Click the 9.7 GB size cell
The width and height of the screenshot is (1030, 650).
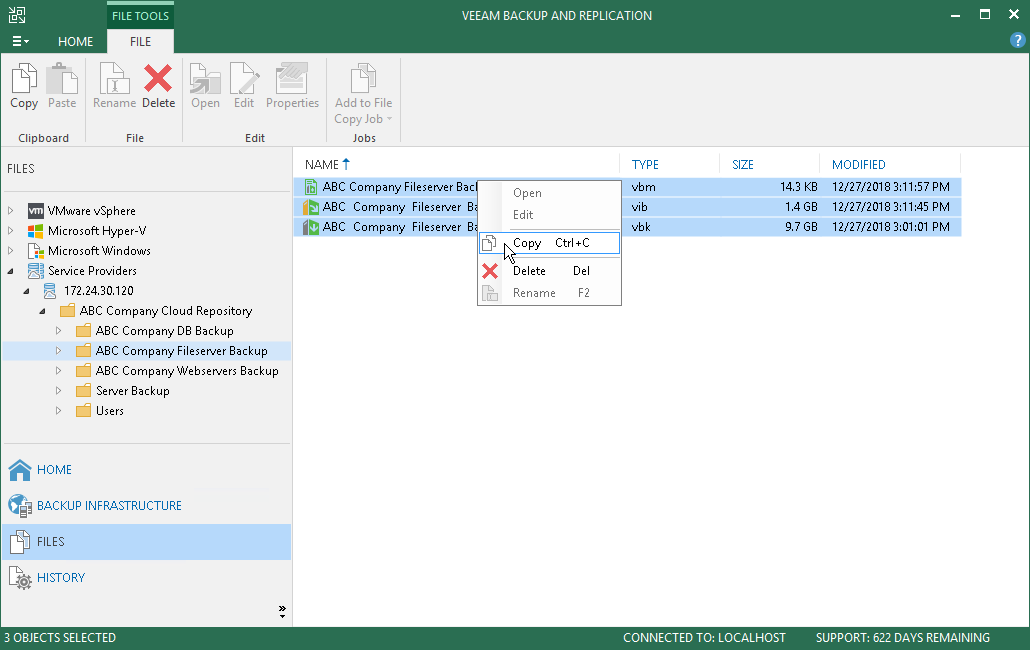(801, 227)
